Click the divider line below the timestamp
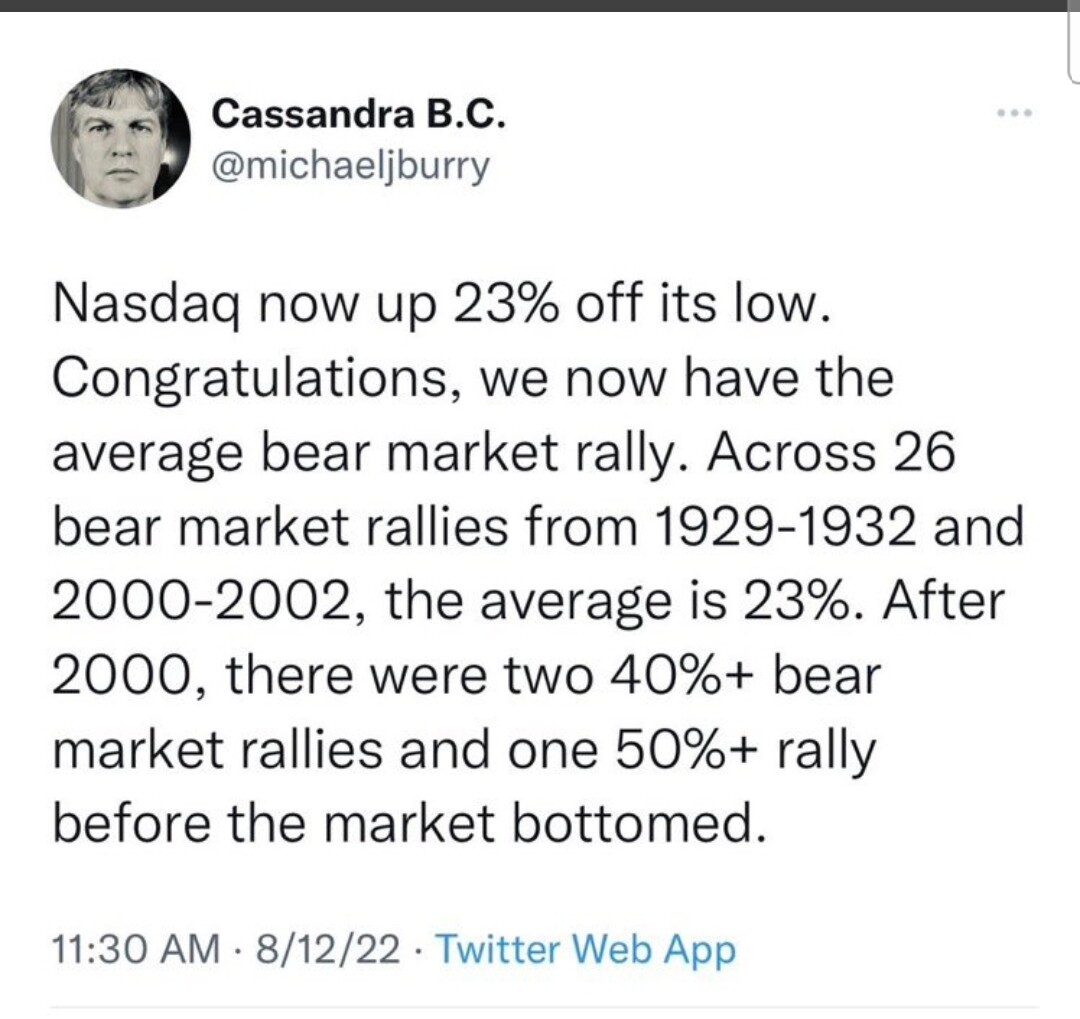The image size is (1080, 1019). point(544,1008)
